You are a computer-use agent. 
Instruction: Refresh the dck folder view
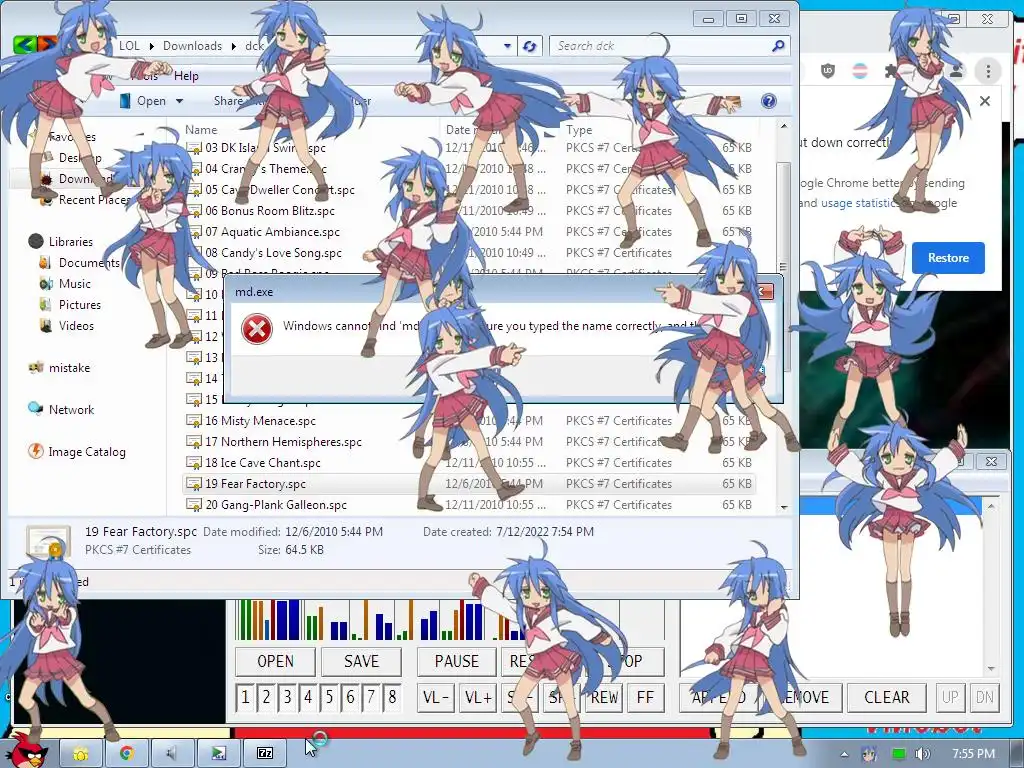pos(530,46)
